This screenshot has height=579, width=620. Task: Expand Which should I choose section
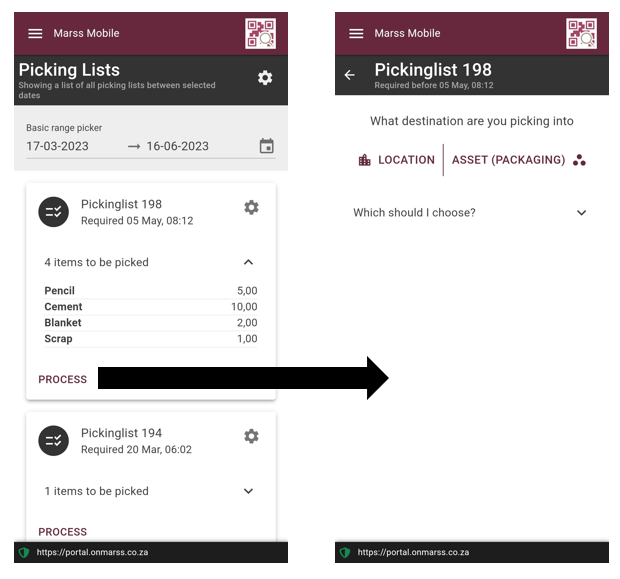pos(470,213)
